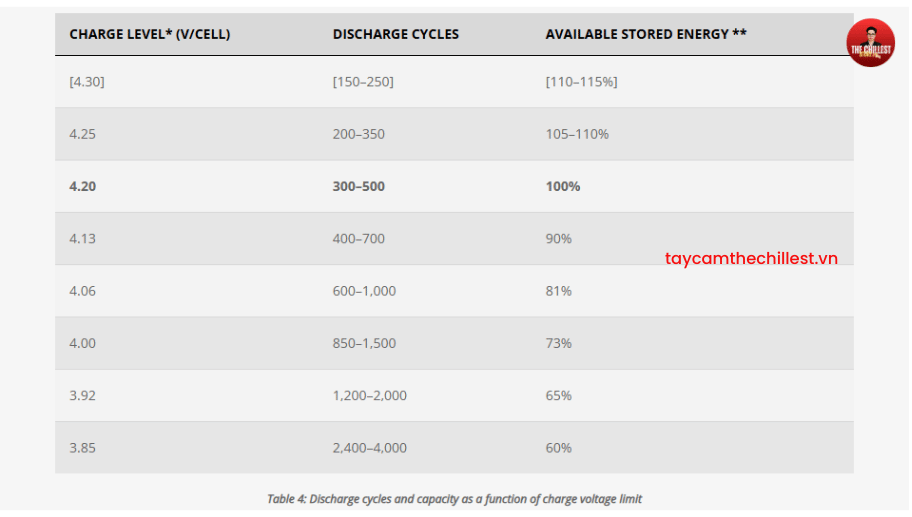Click the Discharge Cycles column header

[396, 34]
